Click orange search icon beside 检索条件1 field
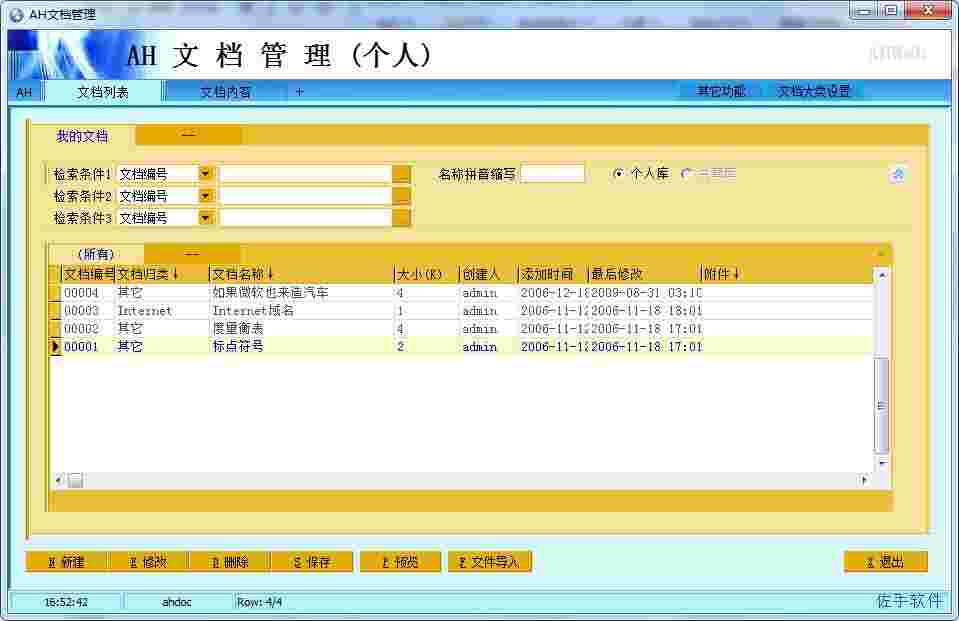Screen dimensions: 959x621 coord(401,173)
